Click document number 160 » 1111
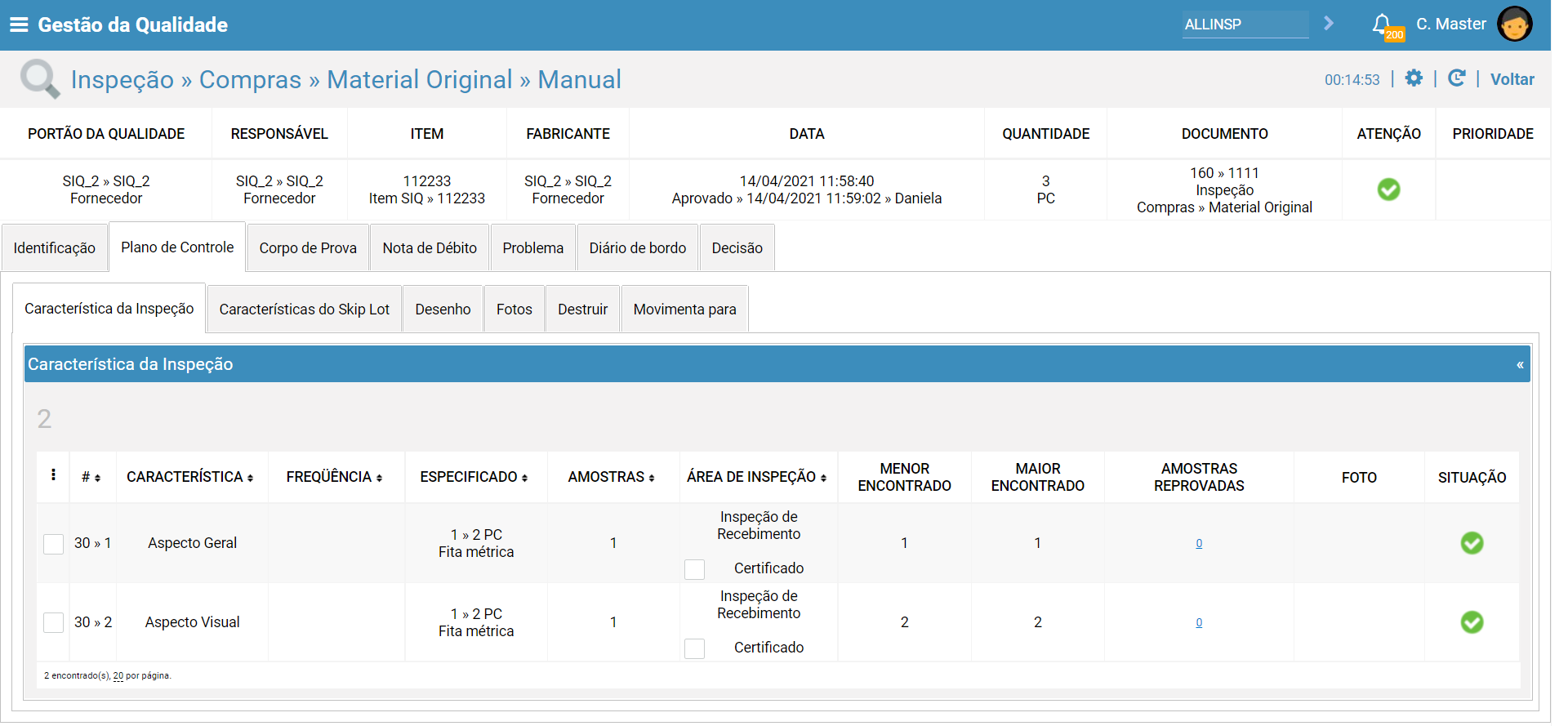 1224,173
